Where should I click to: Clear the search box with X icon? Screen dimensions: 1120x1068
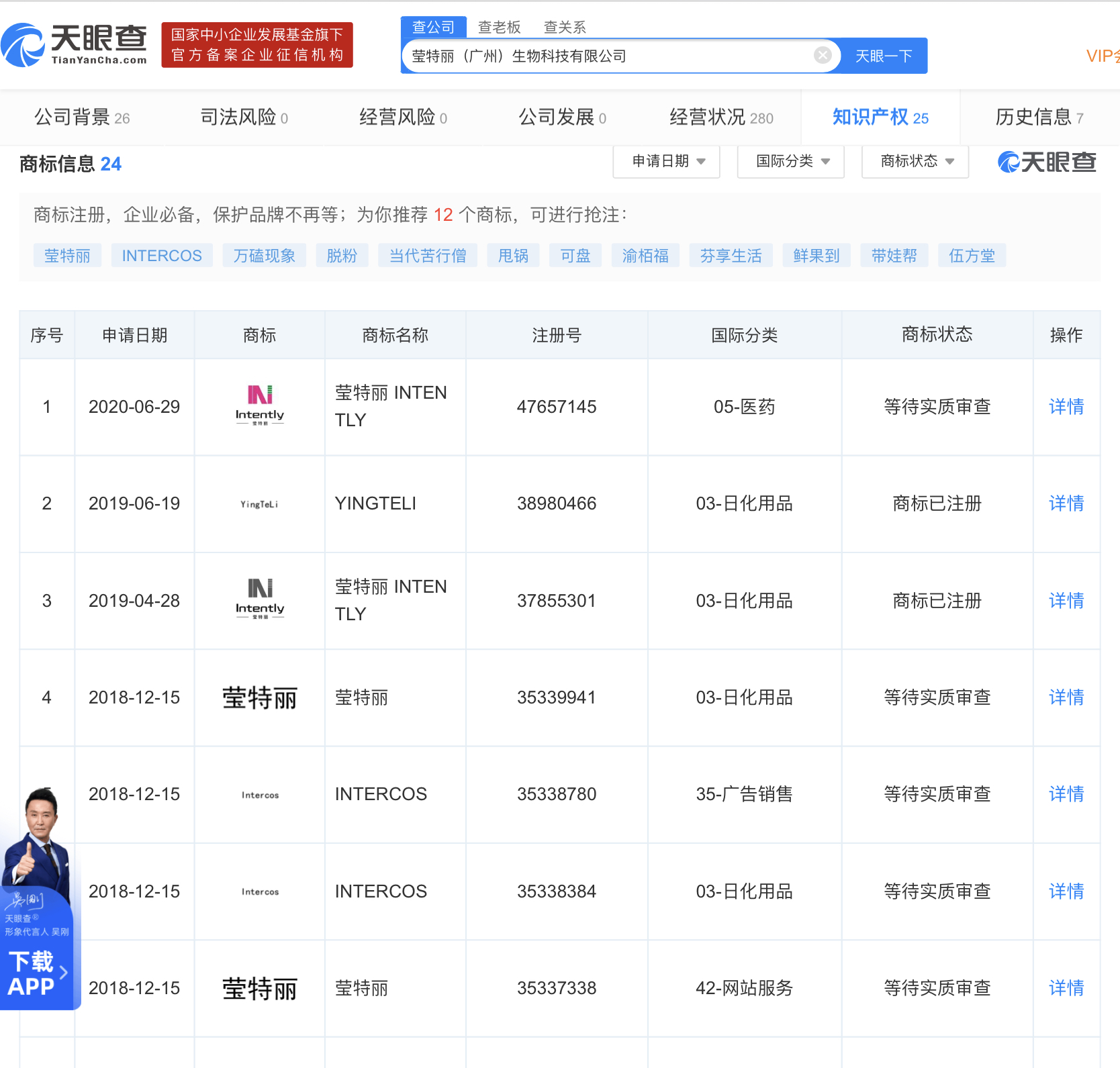click(822, 56)
